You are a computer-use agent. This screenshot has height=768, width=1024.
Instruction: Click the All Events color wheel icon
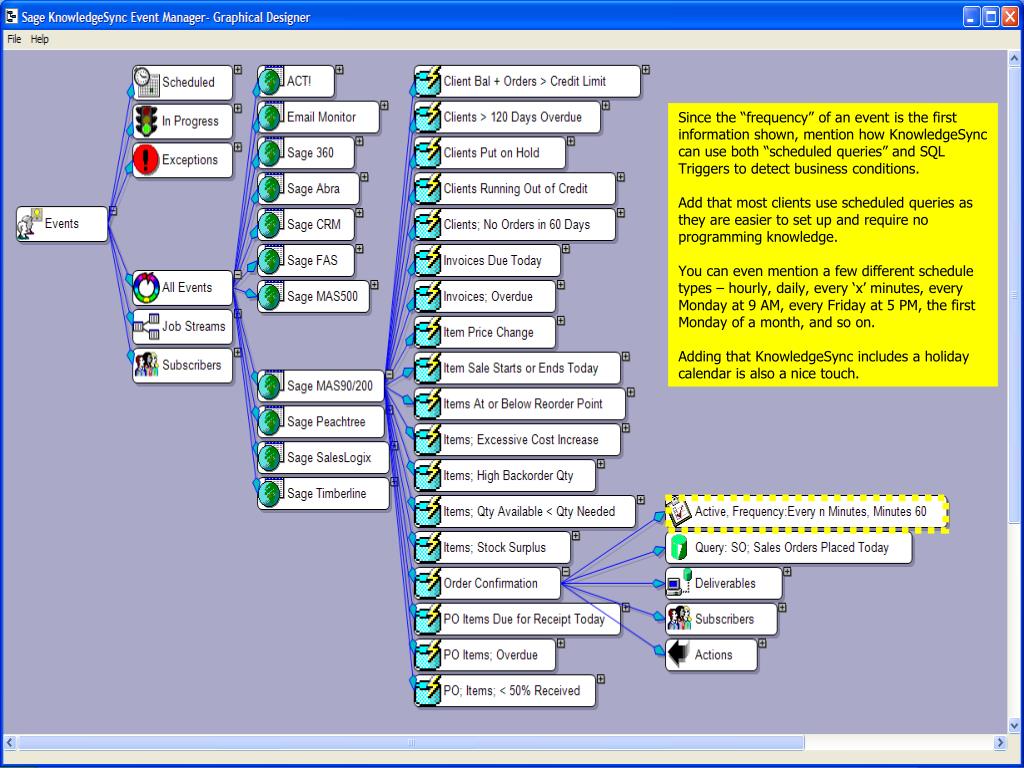point(146,287)
